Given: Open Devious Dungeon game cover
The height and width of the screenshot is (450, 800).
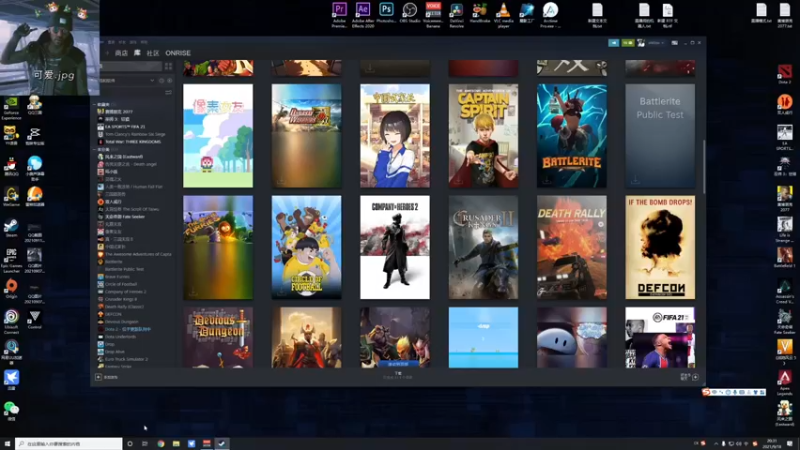Looking at the screenshot, I should tap(218, 337).
